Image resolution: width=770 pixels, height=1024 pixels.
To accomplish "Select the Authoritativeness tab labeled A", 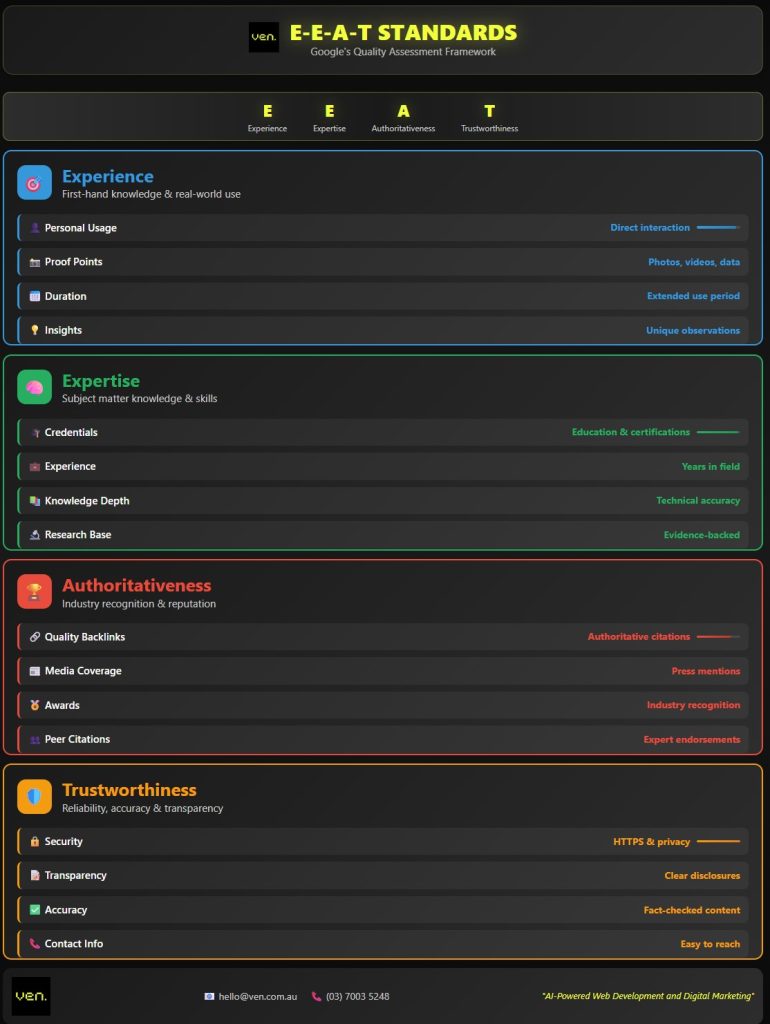I will [403, 117].
